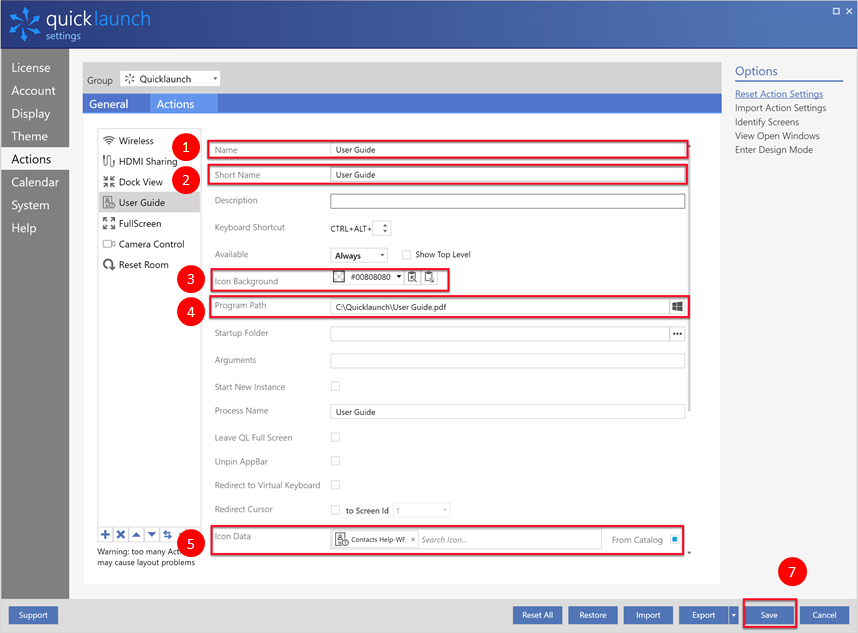This screenshot has height=633, width=858.
Task: Click the Cancel button
Action: point(824,615)
